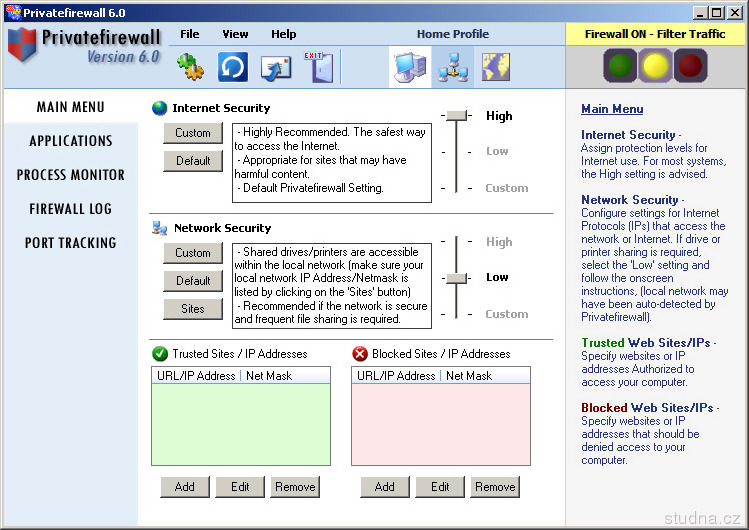This screenshot has width=749, height=530.
Task: Add a Trusted Sites entry
Action: pyautogui.click(x=185, y=487)
